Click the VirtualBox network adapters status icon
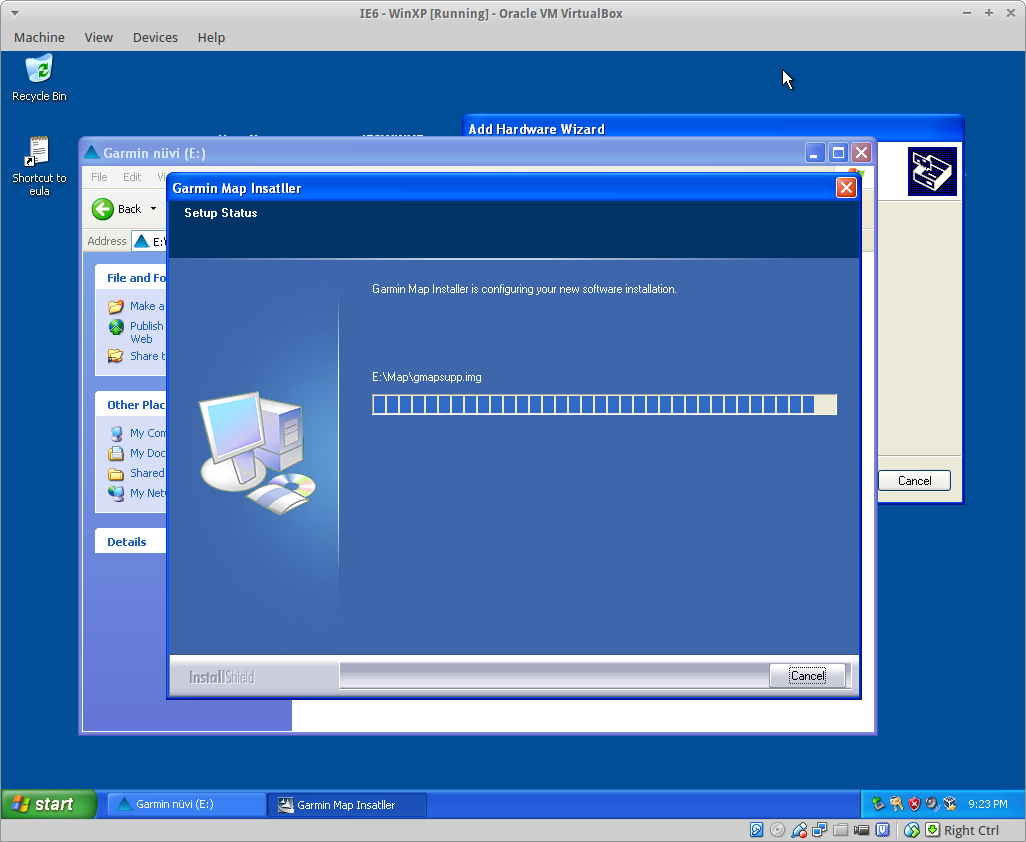The height and width of the screenshot is (842, 1026). pos(820,830)
